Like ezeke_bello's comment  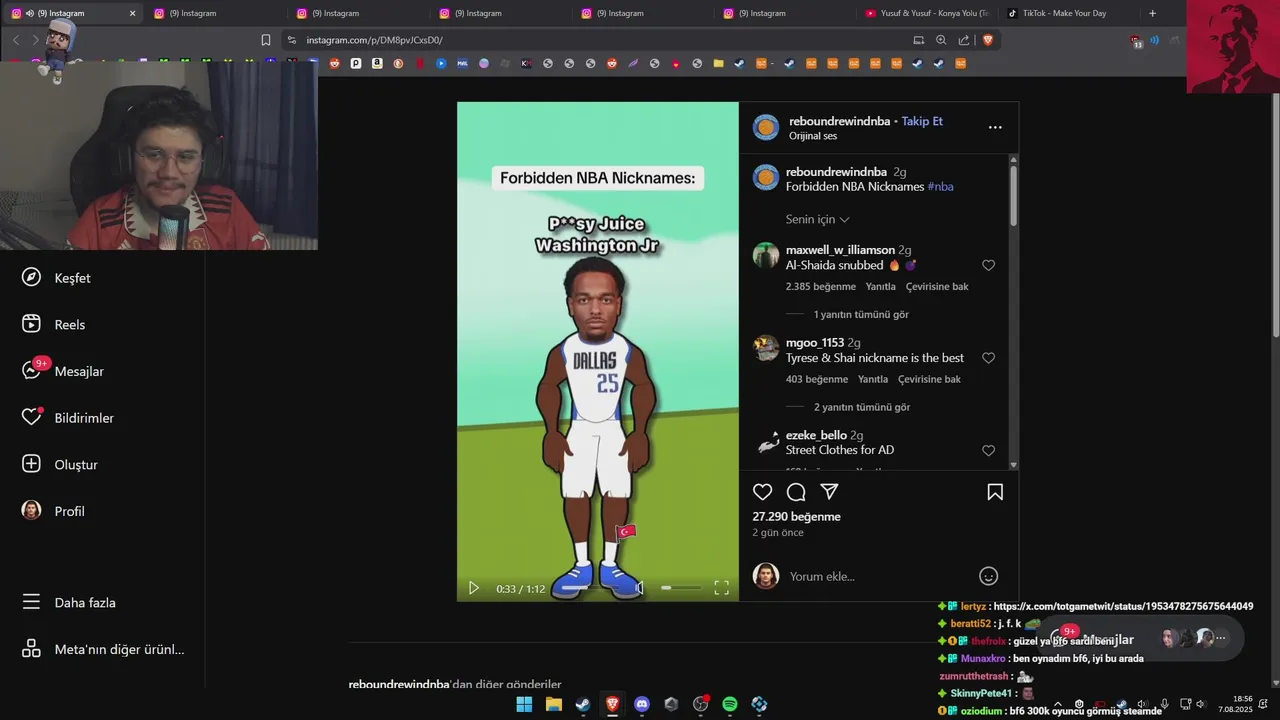[988, 451]
